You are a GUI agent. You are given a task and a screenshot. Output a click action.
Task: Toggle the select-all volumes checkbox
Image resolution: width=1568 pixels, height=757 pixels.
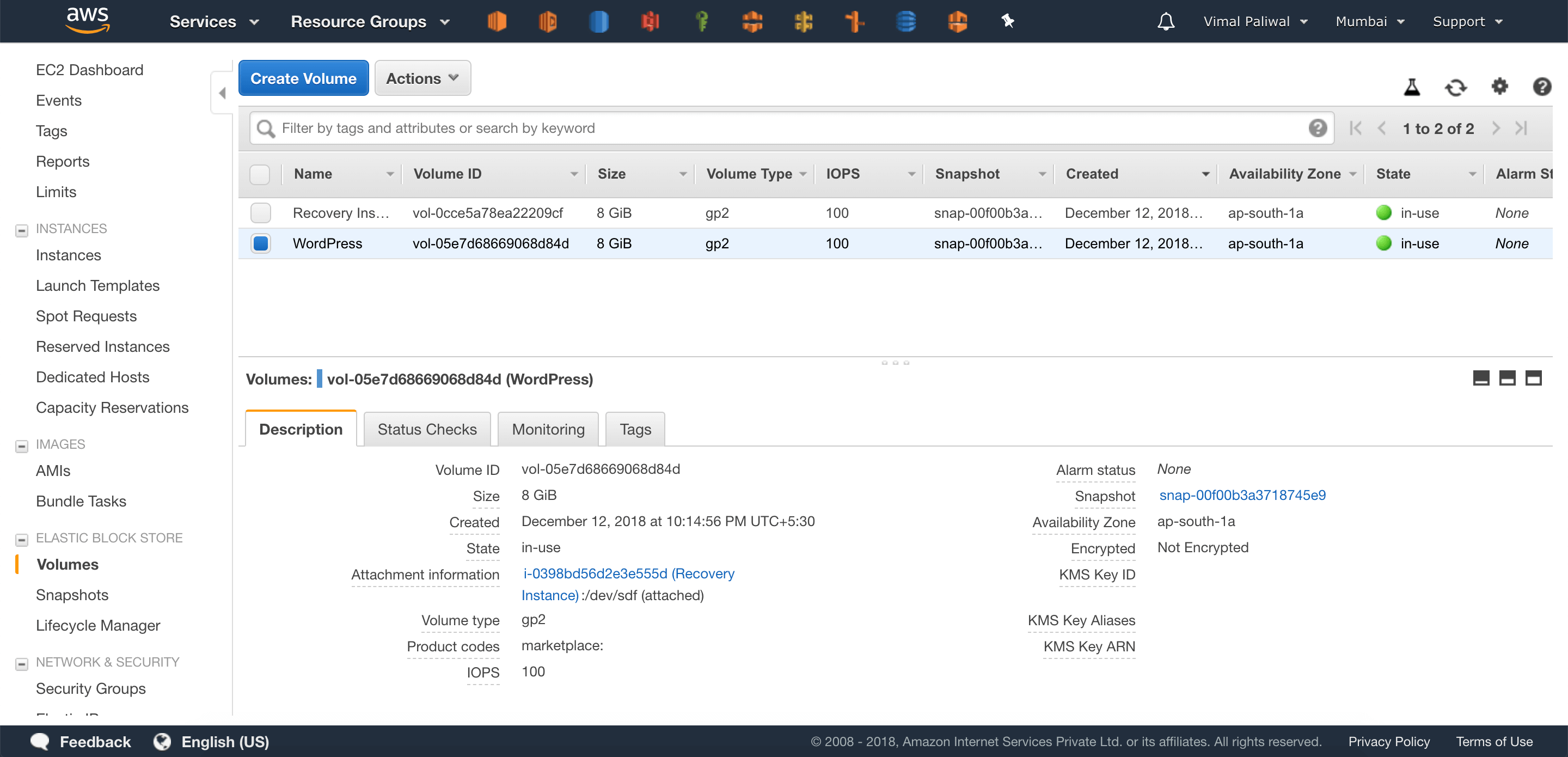click(x=260, y=174)
